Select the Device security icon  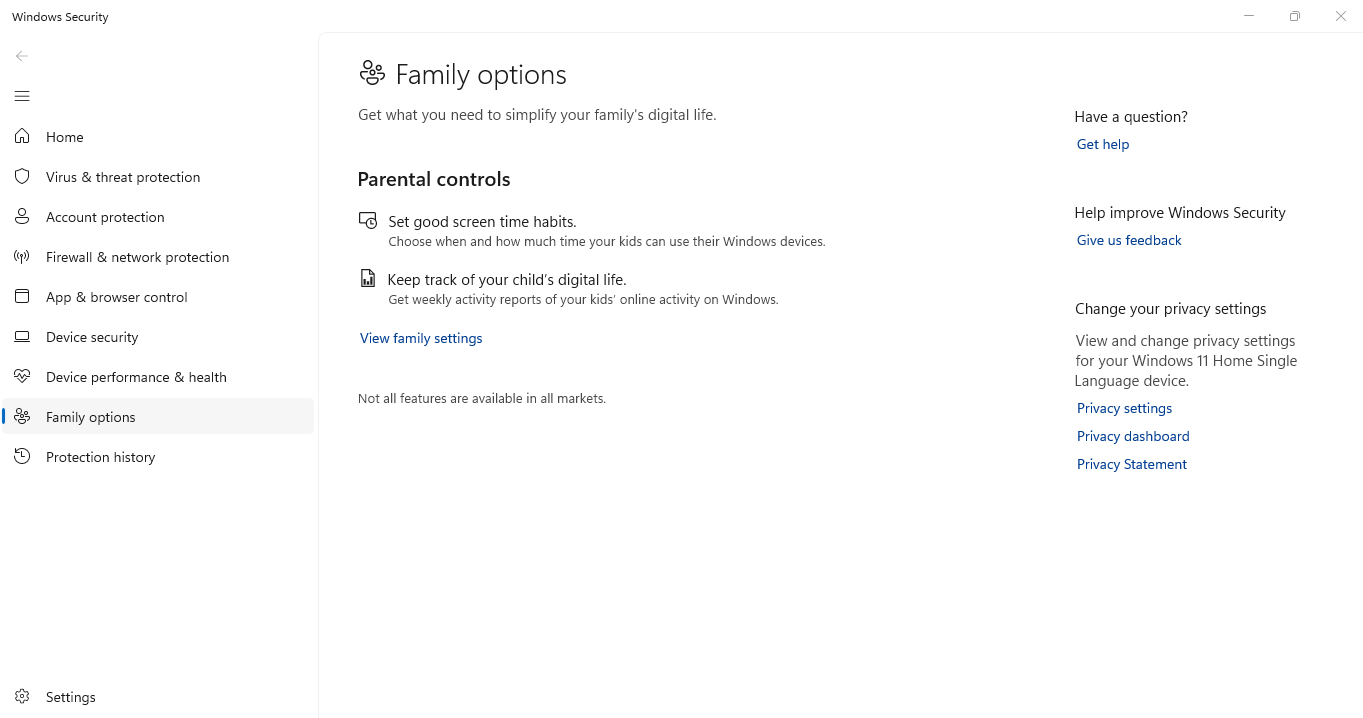pyautogui.click(x=22, y=336)
